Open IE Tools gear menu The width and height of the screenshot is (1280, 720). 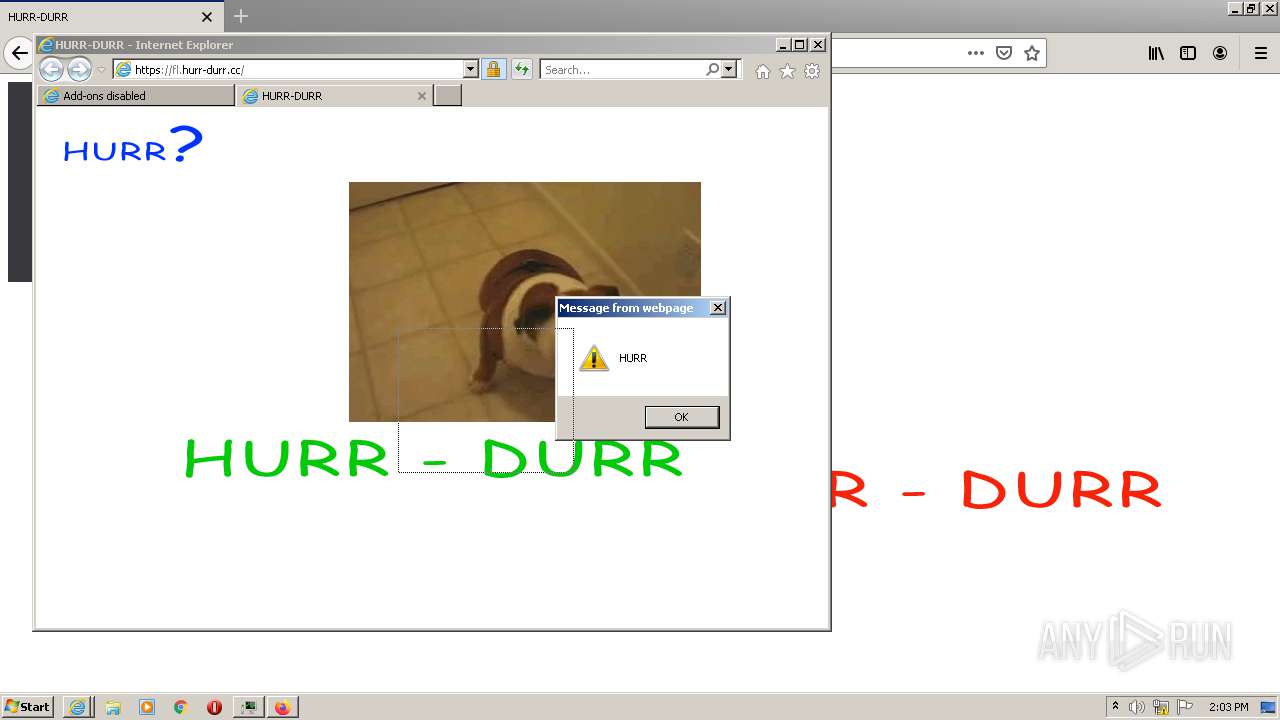pos(812,71)
